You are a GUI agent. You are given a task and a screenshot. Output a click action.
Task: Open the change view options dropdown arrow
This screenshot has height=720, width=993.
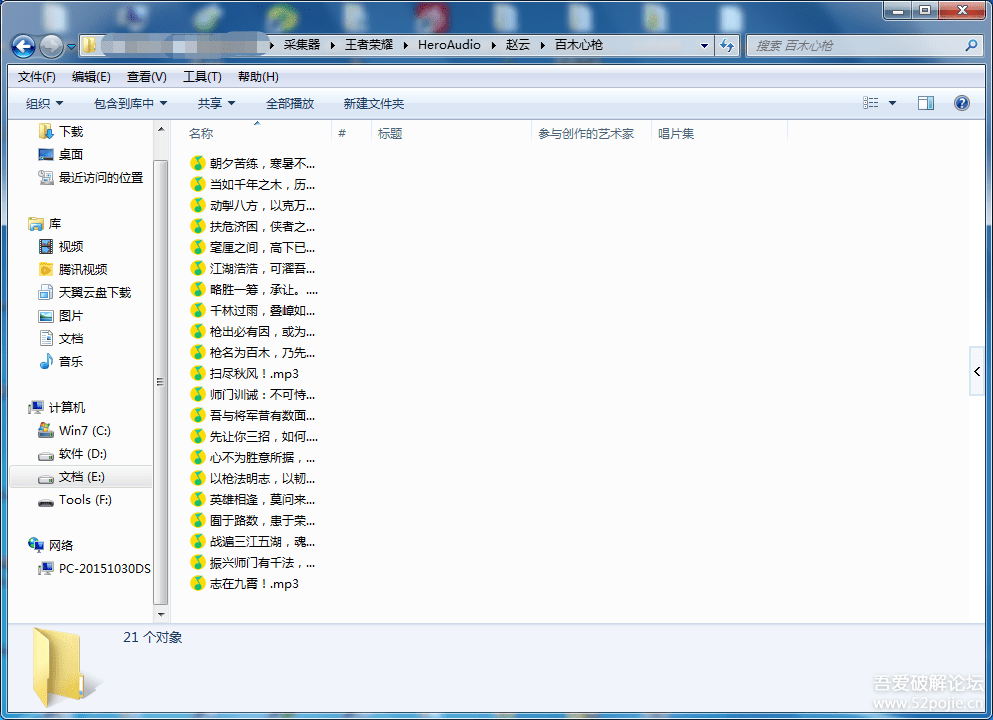pyautogui.click(x=893, y=103)
